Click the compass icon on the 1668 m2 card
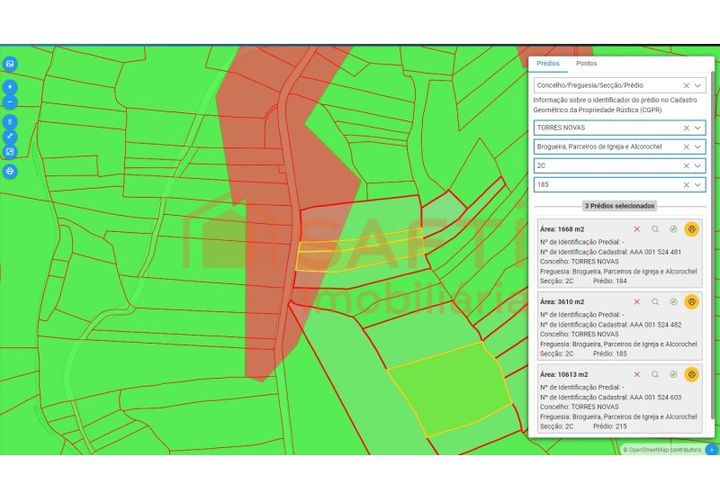The width and height of the screenshot is (720, 500). 673,229
